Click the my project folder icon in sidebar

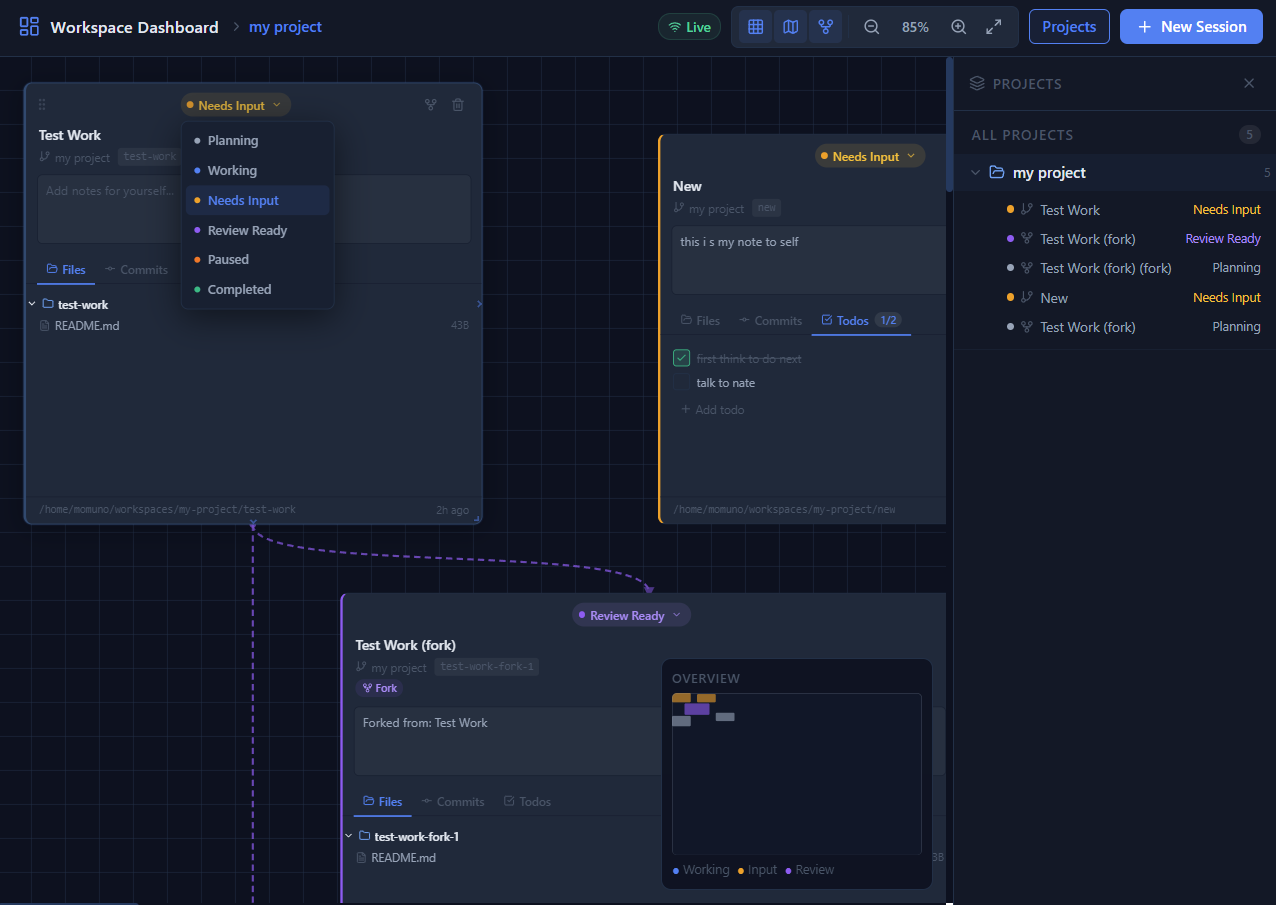click(996, 172)
